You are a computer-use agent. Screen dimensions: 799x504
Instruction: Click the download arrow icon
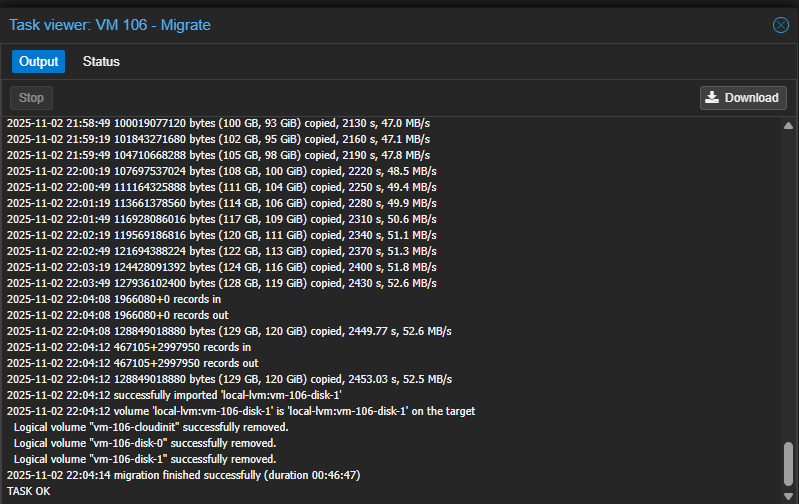pyautogui.click(x=712, y=98)
